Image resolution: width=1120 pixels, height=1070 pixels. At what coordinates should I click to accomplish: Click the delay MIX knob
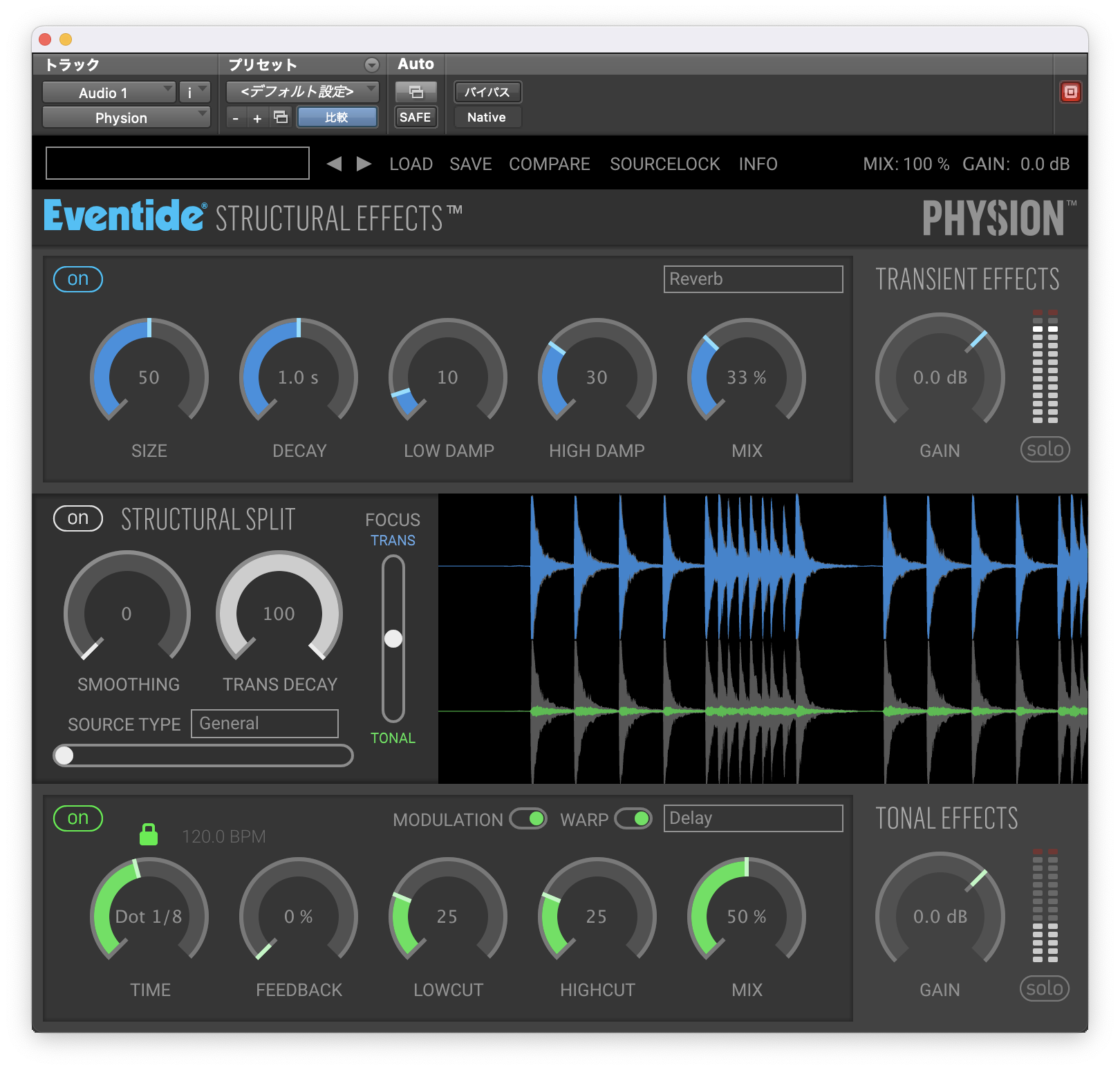[x=747, y=916]
